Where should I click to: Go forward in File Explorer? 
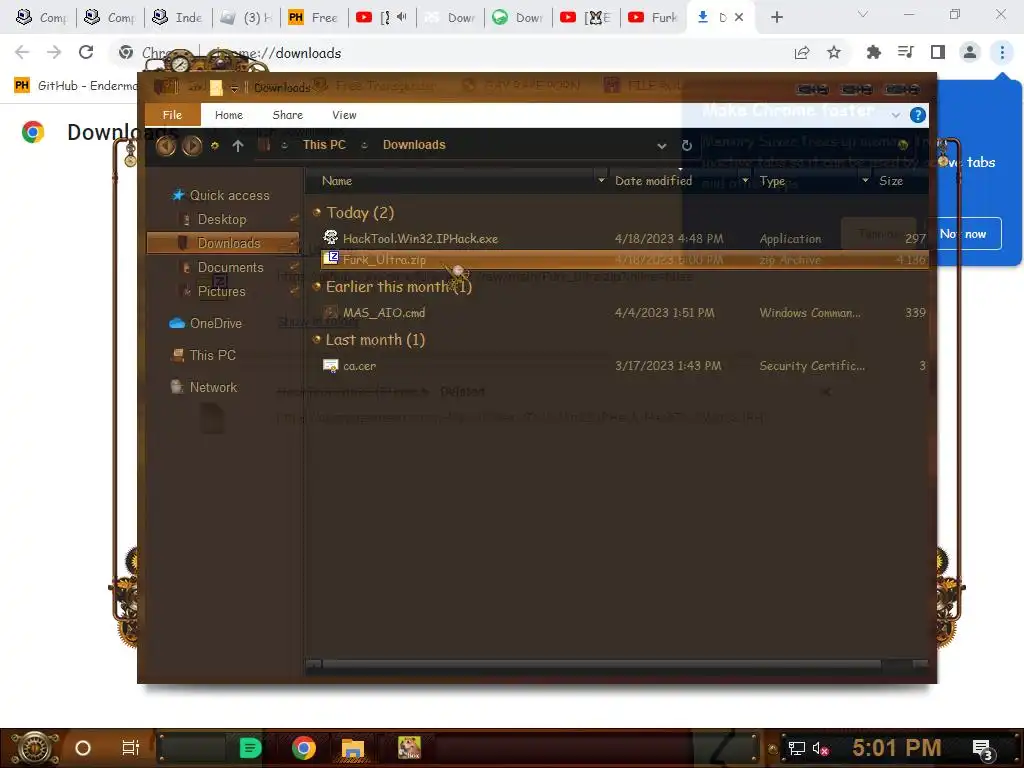(191, 146)
